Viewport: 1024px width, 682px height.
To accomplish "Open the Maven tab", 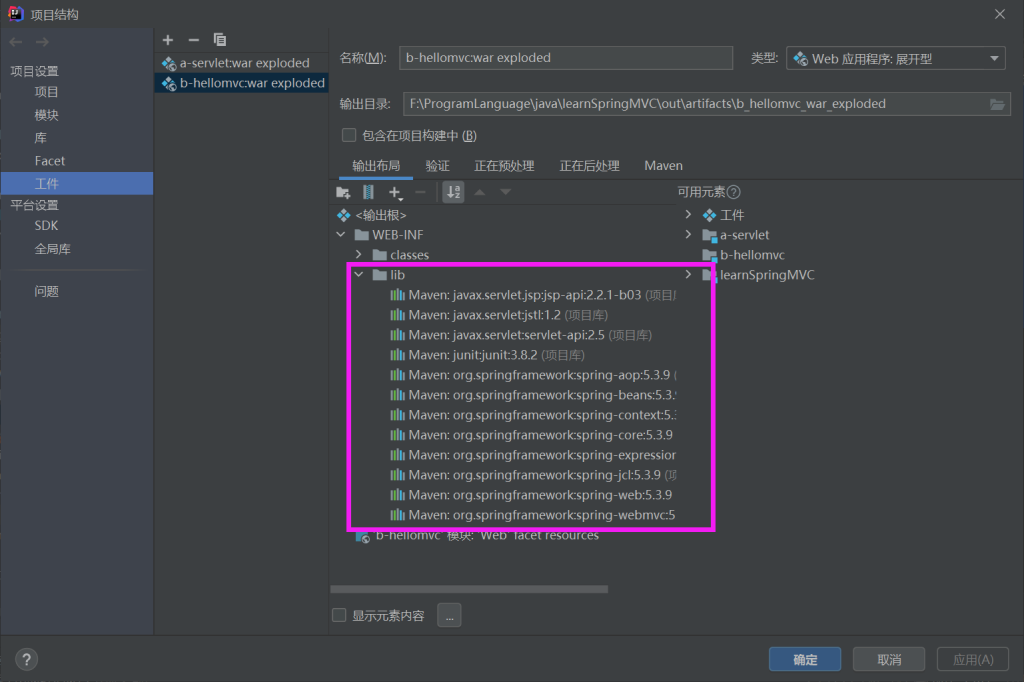I will [x=663, y=166].
